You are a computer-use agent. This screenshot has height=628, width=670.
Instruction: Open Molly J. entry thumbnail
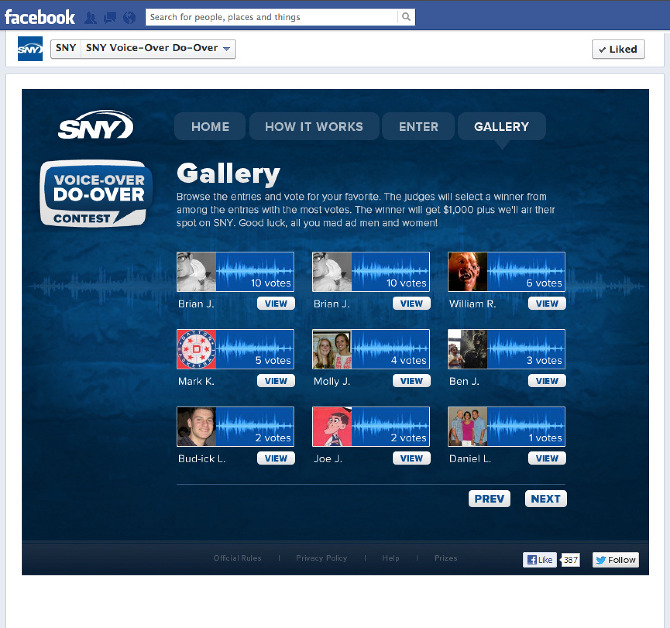tap(371, 349)
